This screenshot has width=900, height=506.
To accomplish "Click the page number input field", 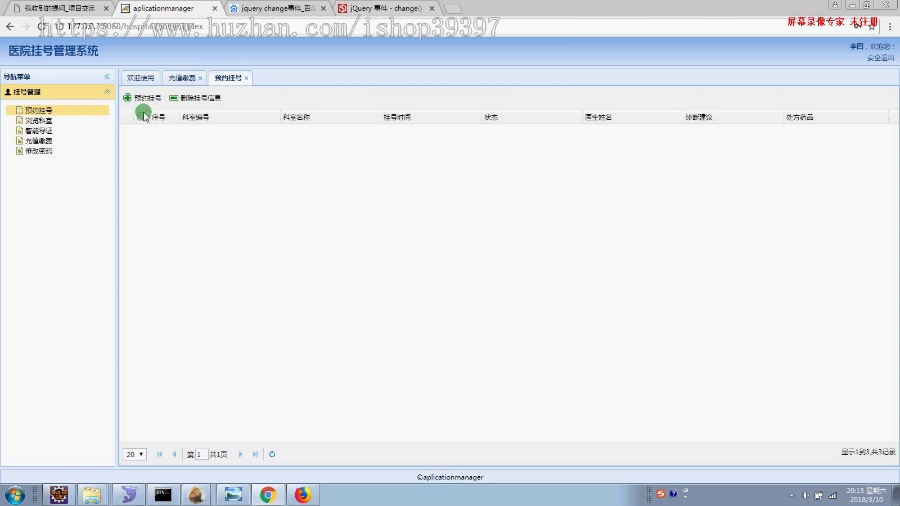I will pos(201,454).
